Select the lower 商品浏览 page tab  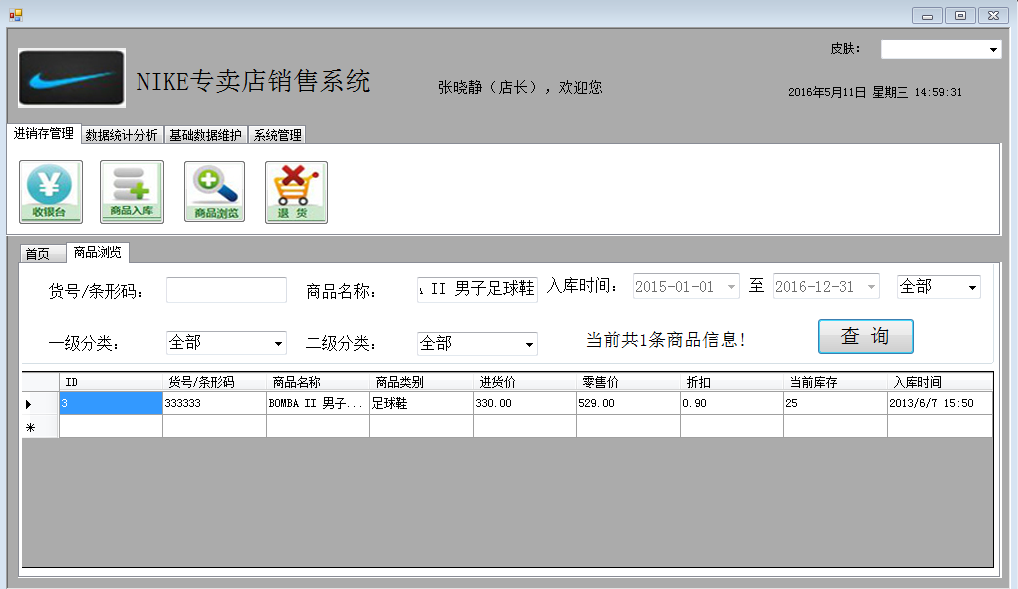[97, 252]
